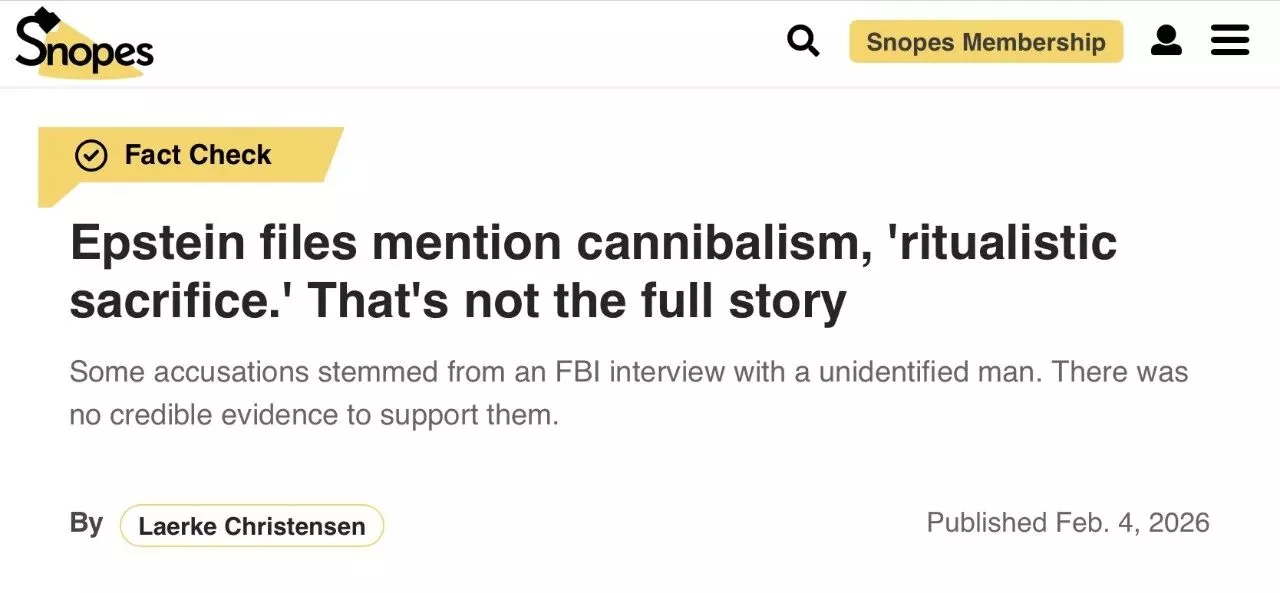Open the hamburger navigation menu

(x=1230, y=41)
